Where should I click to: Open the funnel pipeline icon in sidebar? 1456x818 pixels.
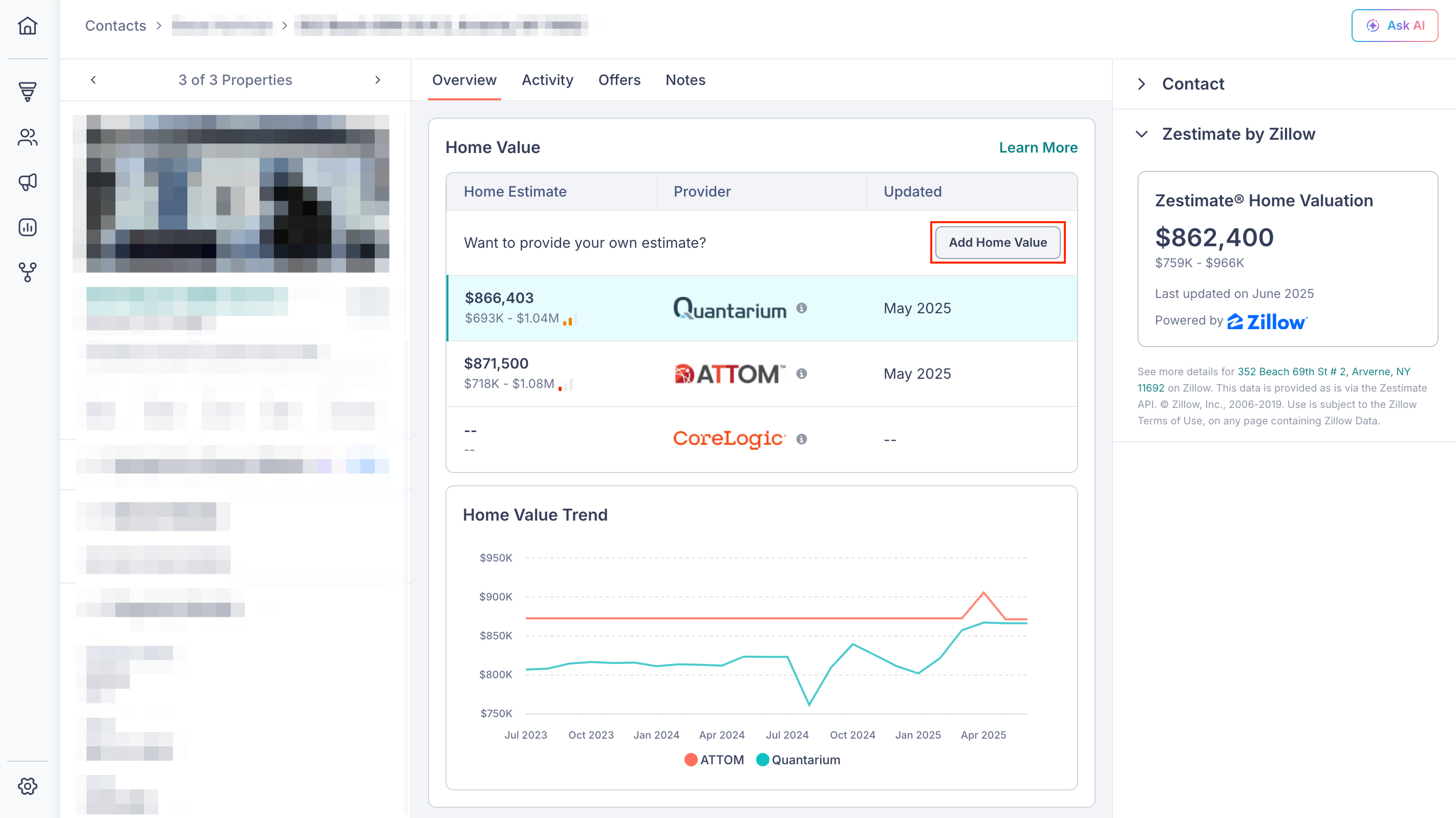point(27,91)
